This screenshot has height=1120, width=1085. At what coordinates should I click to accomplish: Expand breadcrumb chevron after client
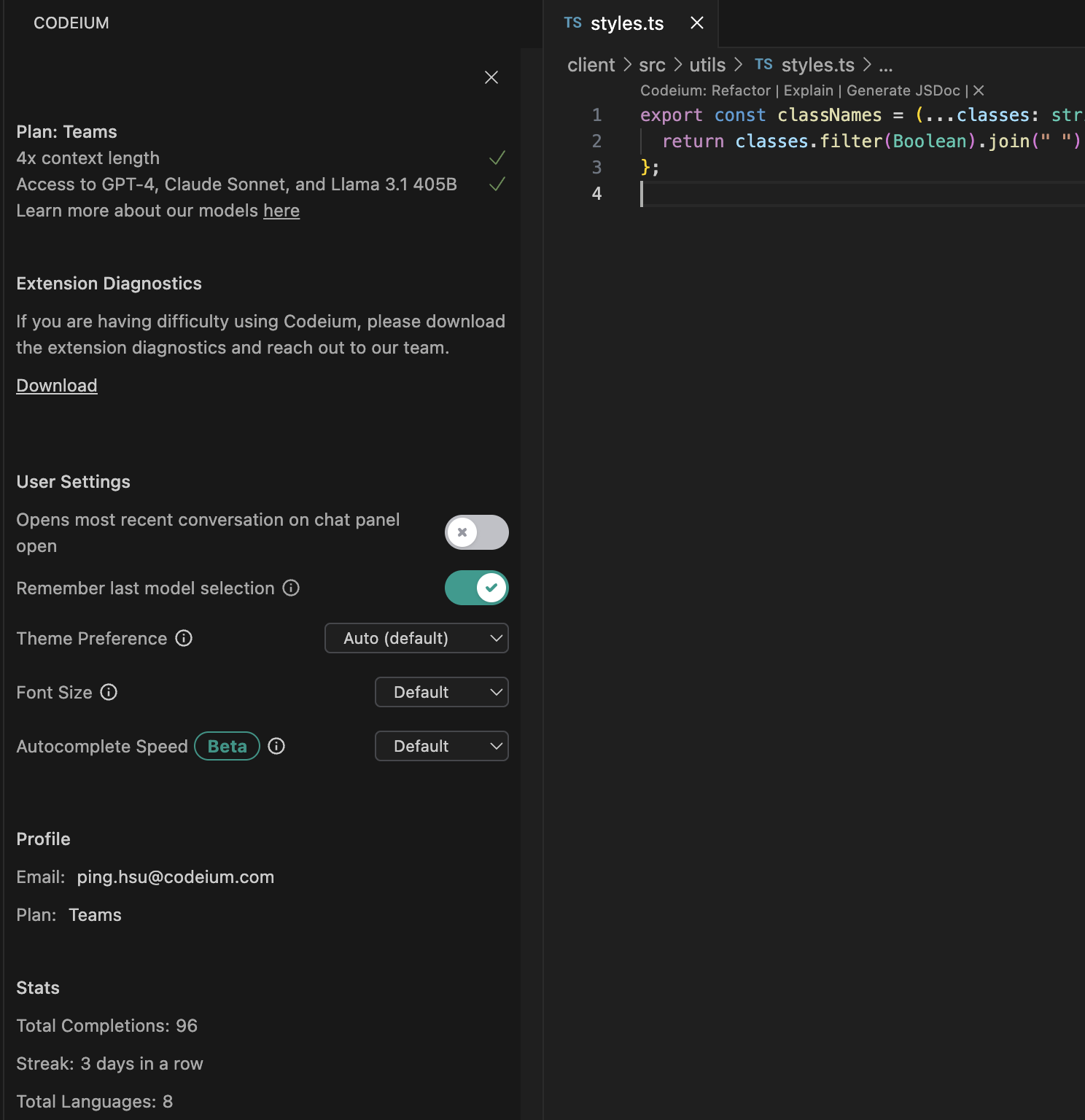[x=627, y=65]
